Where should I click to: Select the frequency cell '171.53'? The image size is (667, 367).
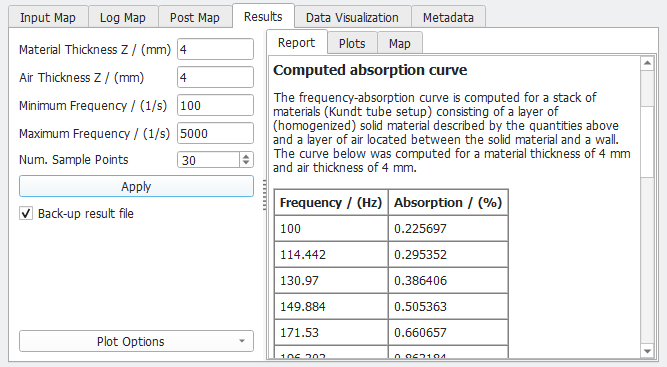click(331, 332)
